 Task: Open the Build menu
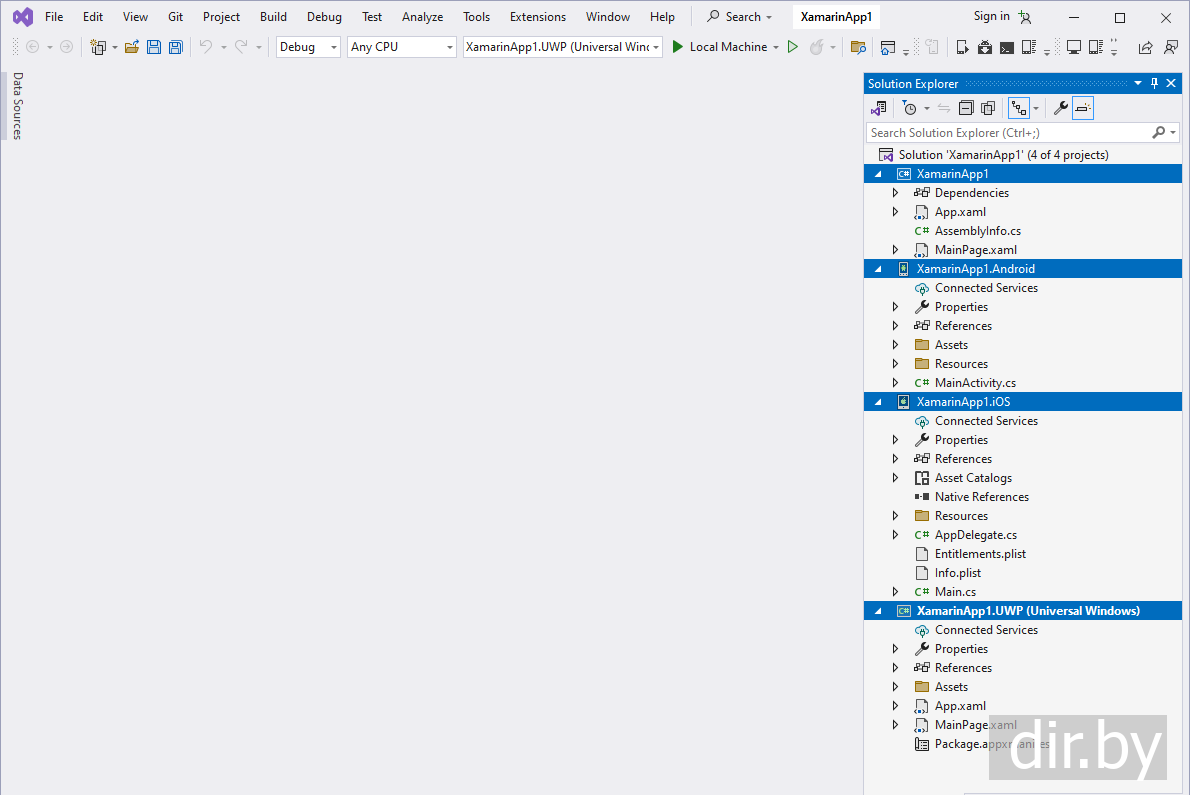tap(273, 17)
